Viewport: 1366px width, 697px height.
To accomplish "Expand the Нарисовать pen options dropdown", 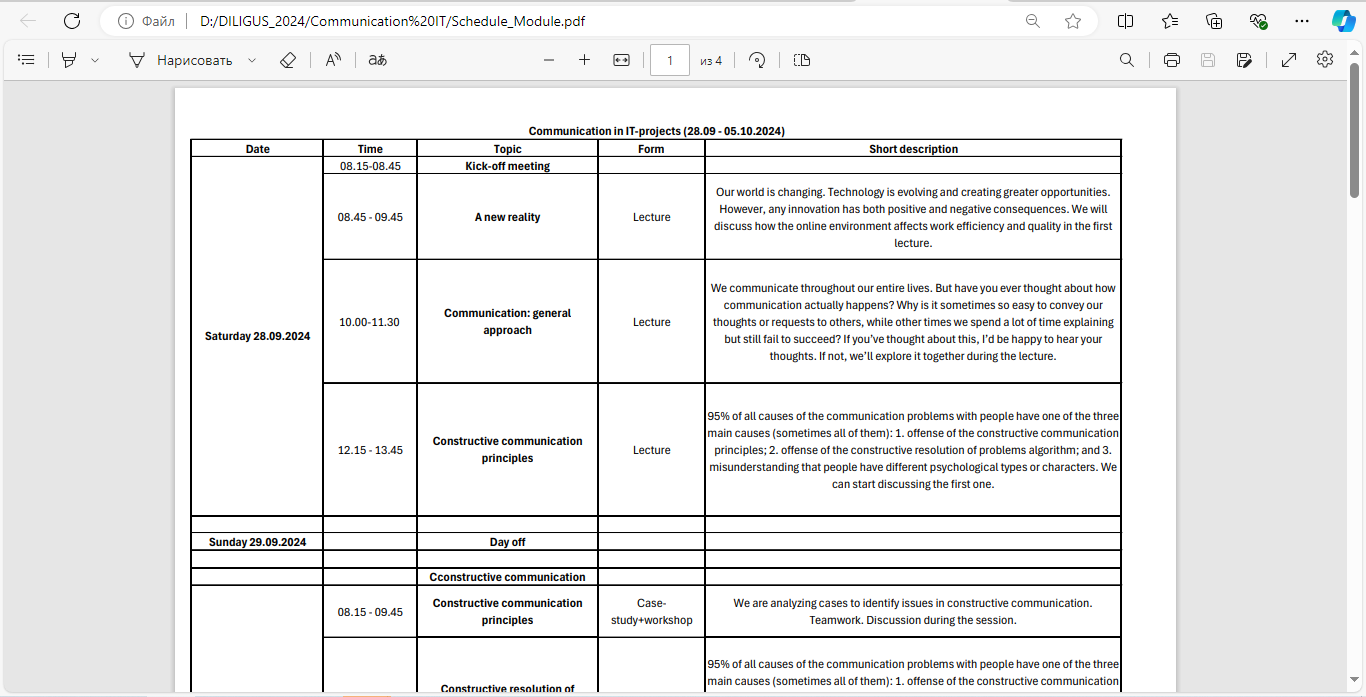I will (x=252, y=60).
